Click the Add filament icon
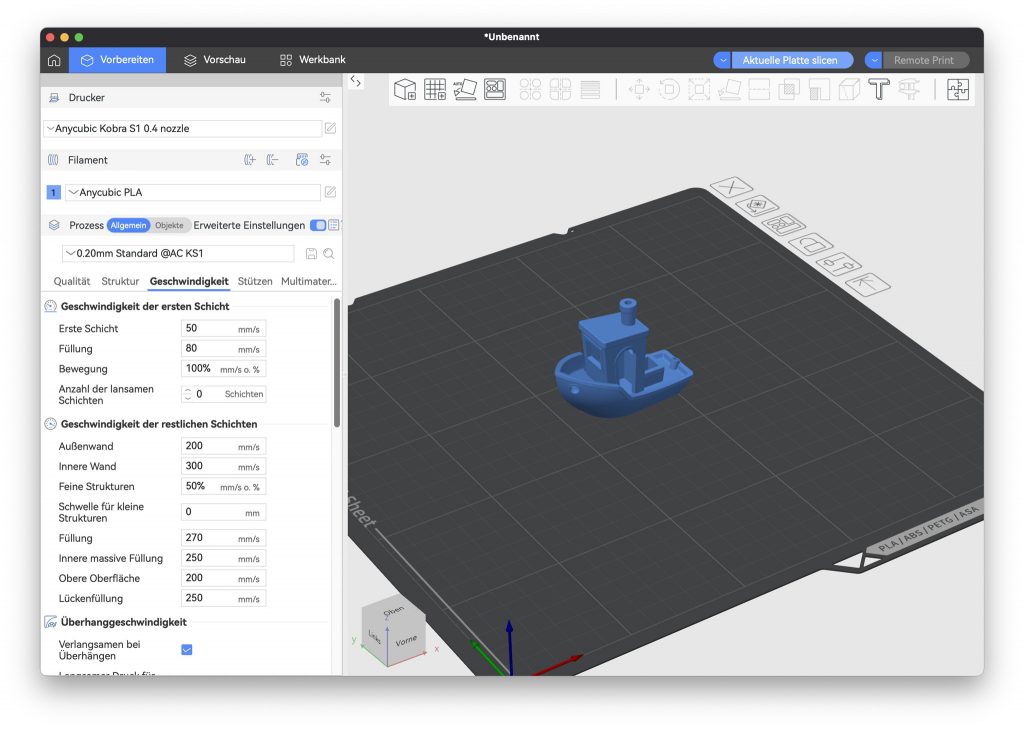Viewport: 1024px width, 729px height. [250, 160]
